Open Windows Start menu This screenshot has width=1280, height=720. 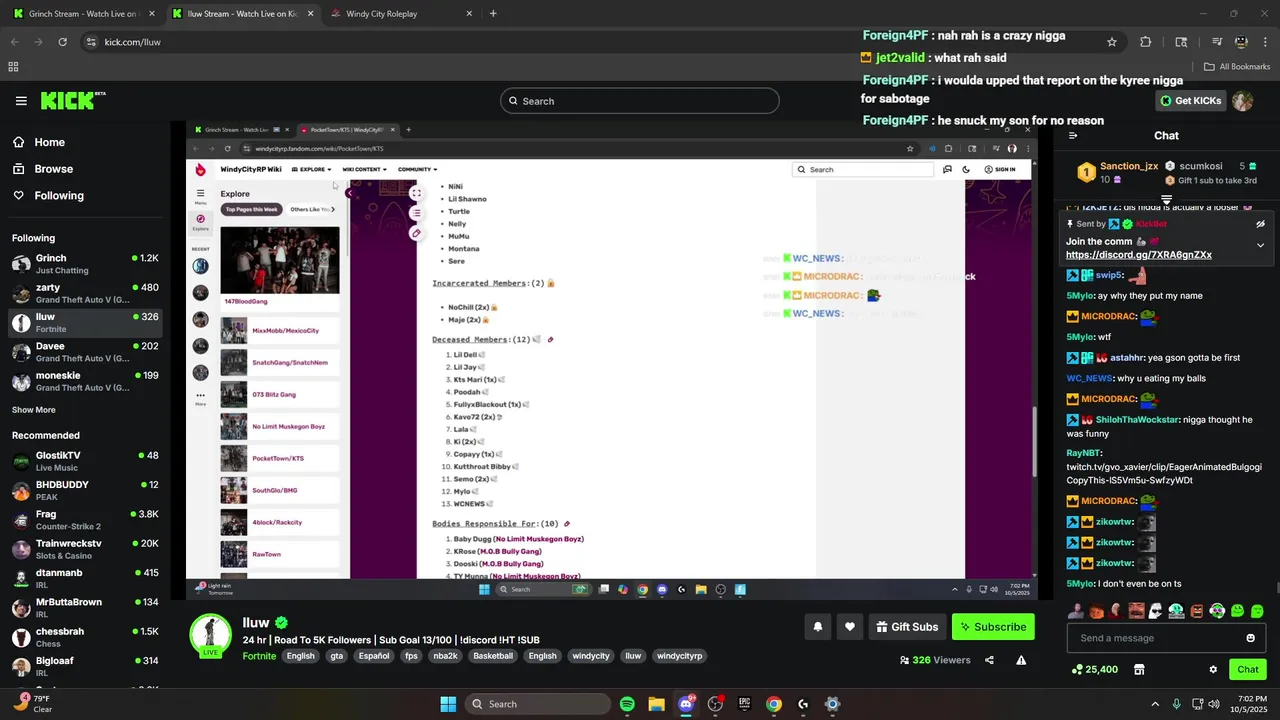tap(447, 704)
